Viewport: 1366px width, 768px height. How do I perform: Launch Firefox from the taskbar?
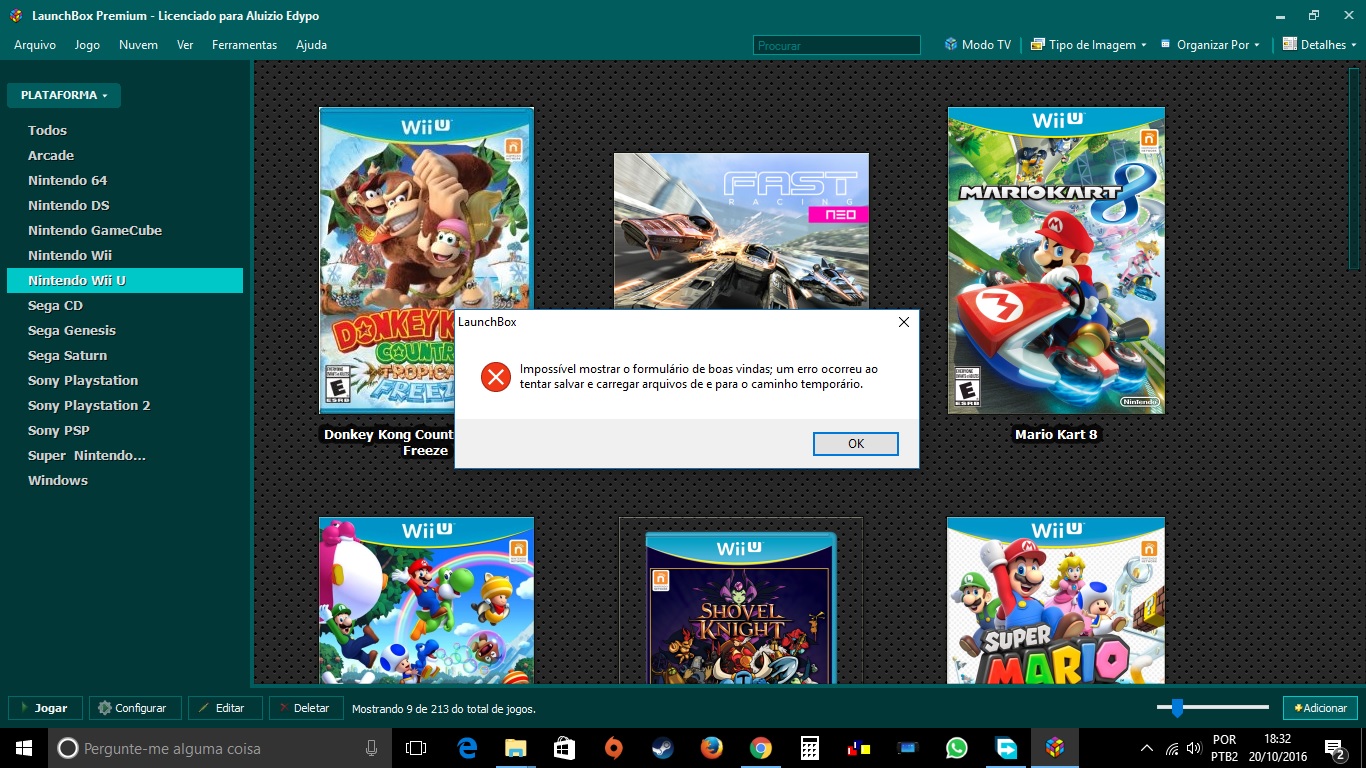[711, 748]
